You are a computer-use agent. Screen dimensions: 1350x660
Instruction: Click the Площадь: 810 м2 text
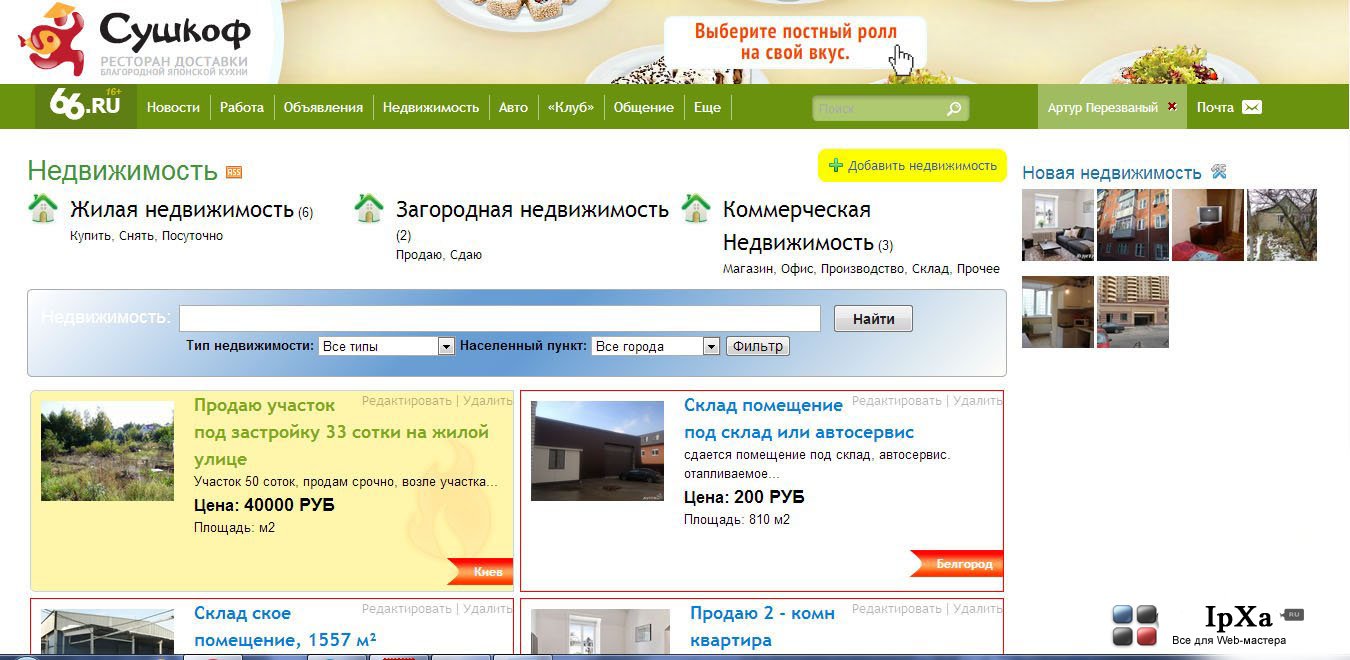737,520
